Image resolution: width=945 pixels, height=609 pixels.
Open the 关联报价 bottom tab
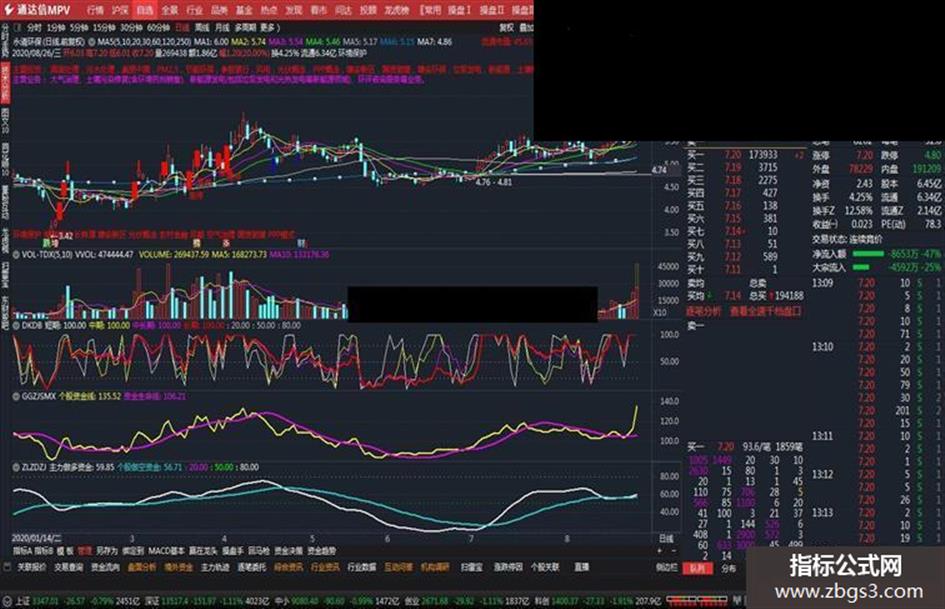[x=32, y=567]
